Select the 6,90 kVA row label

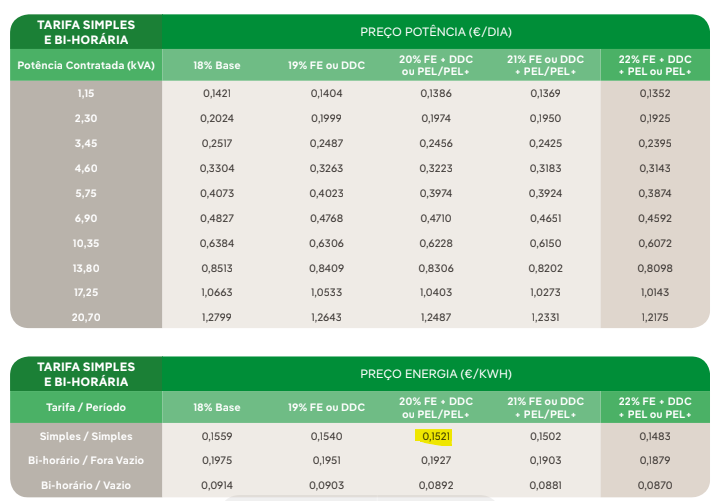(x=85, y=216)
